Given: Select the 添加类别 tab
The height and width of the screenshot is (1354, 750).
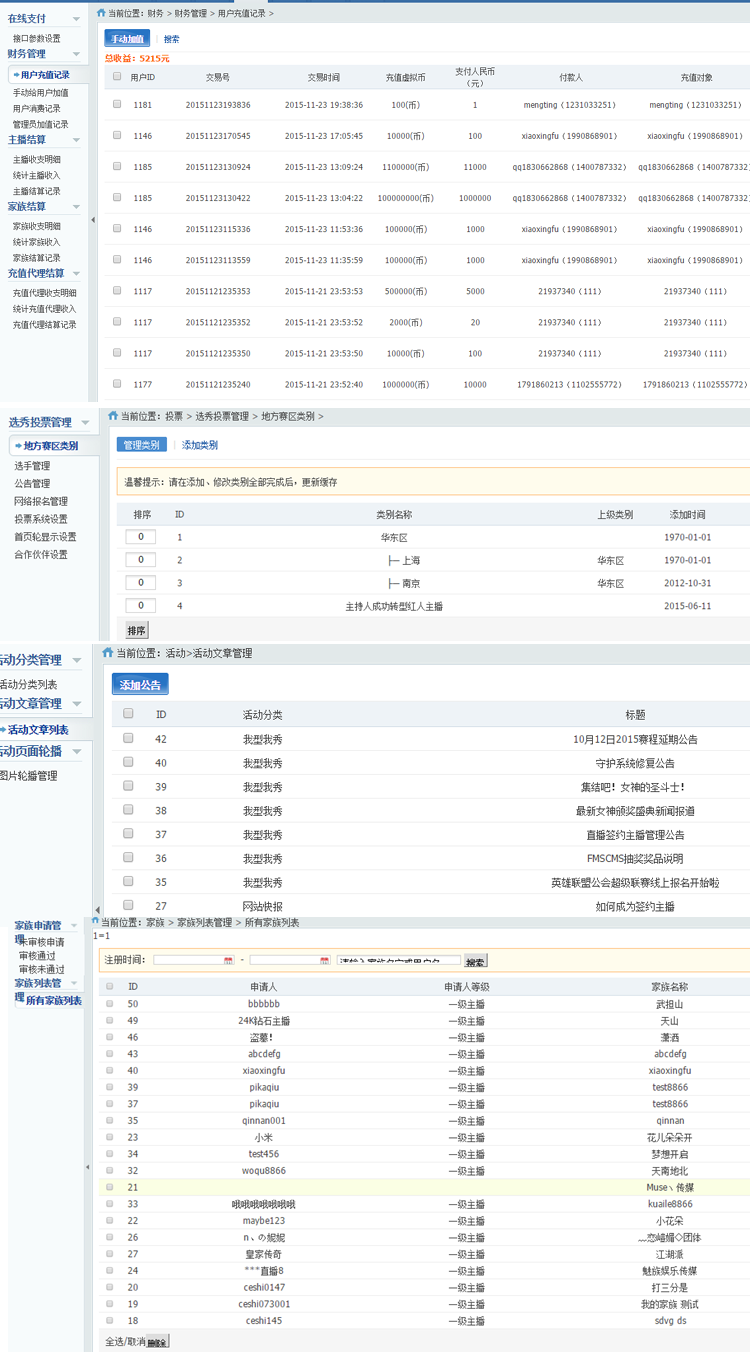Looking at the screenshot, I should click(200, 445).
